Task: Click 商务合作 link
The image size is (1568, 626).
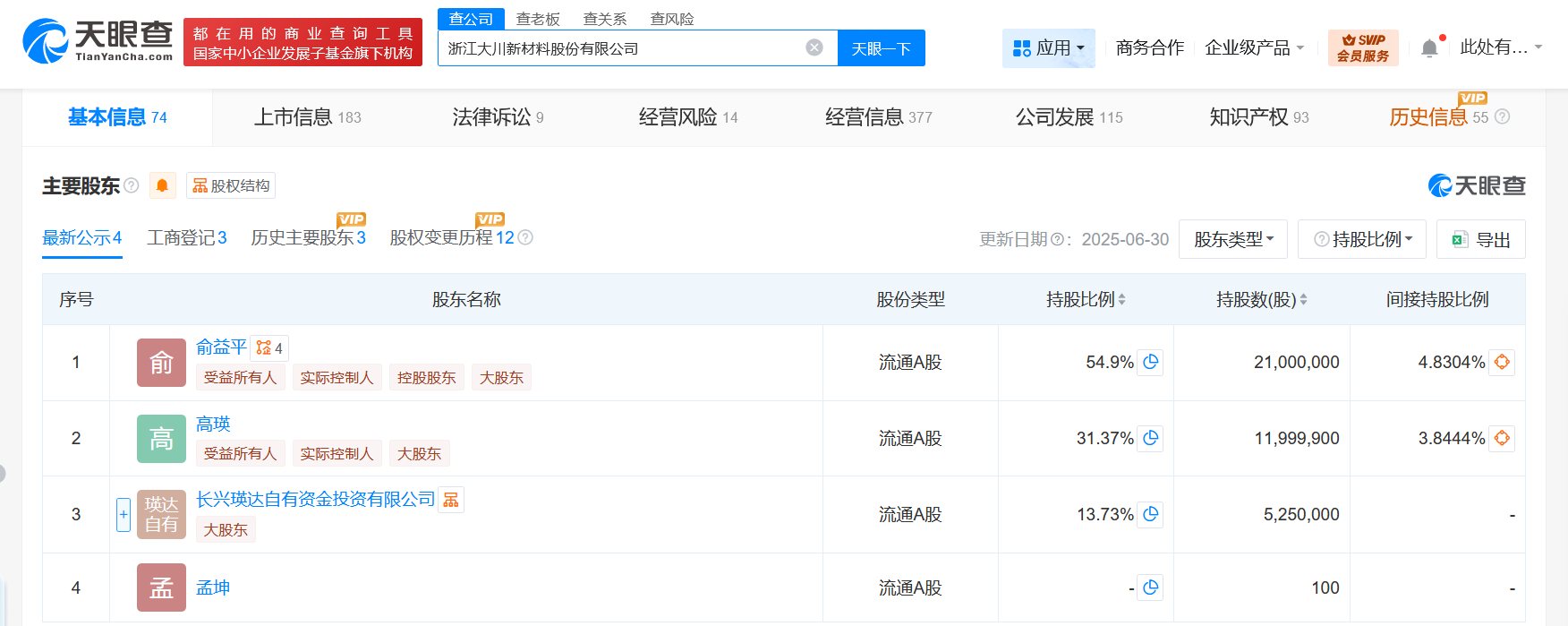Action: [x=1150, y=47]
